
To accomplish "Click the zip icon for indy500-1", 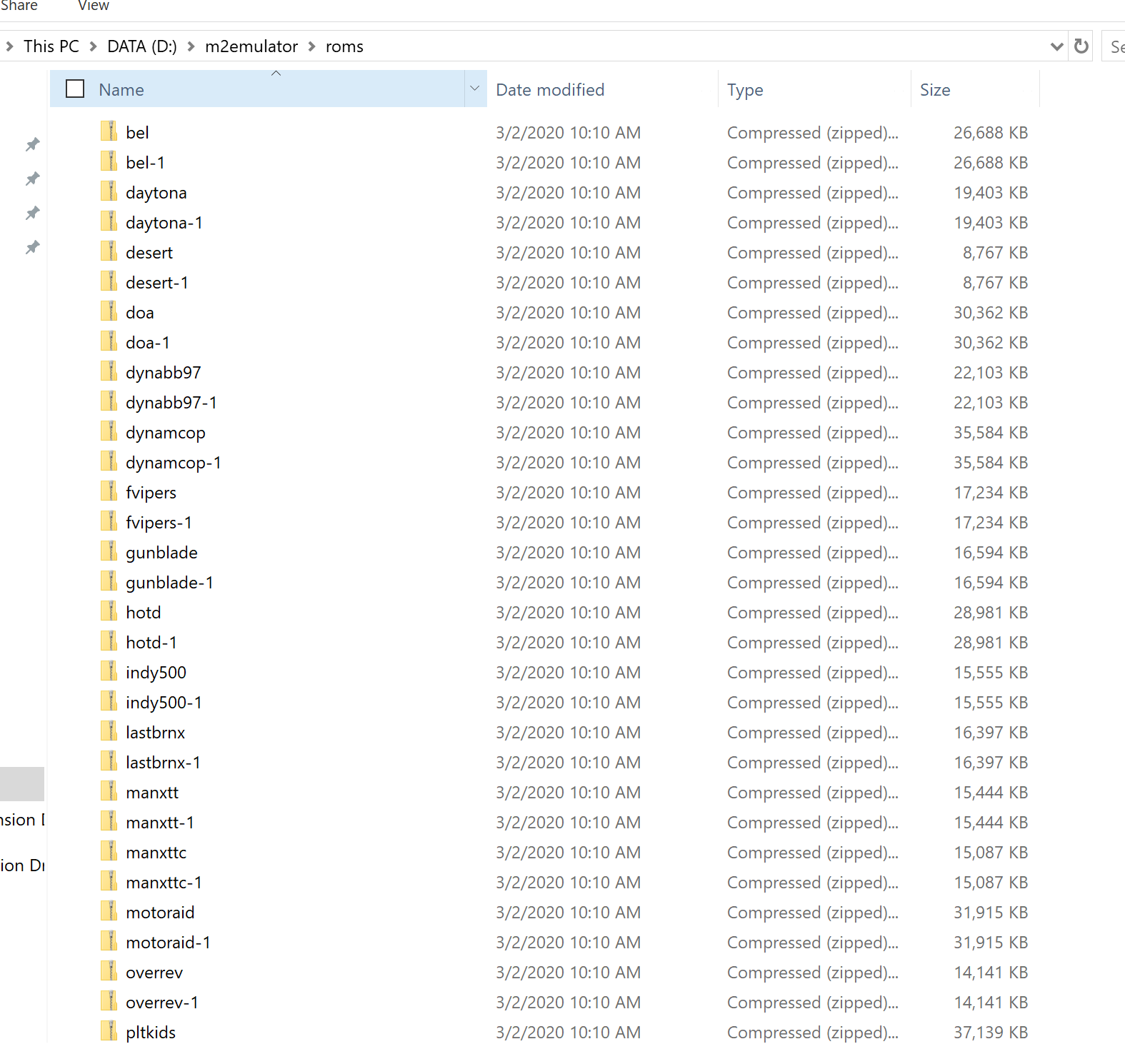I will (109, 701).
